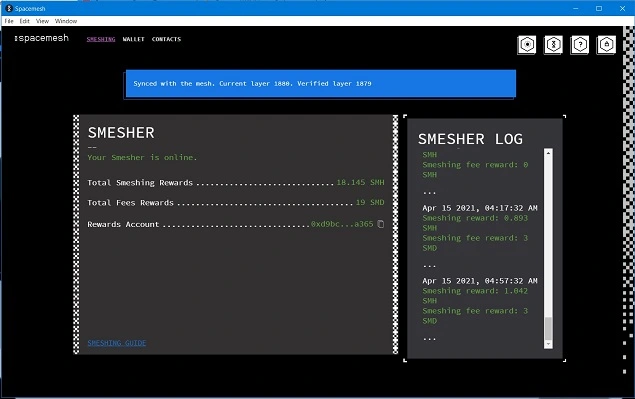The image size is (635, 399).
Task: Copy the rewards account address
Action: 381,224
